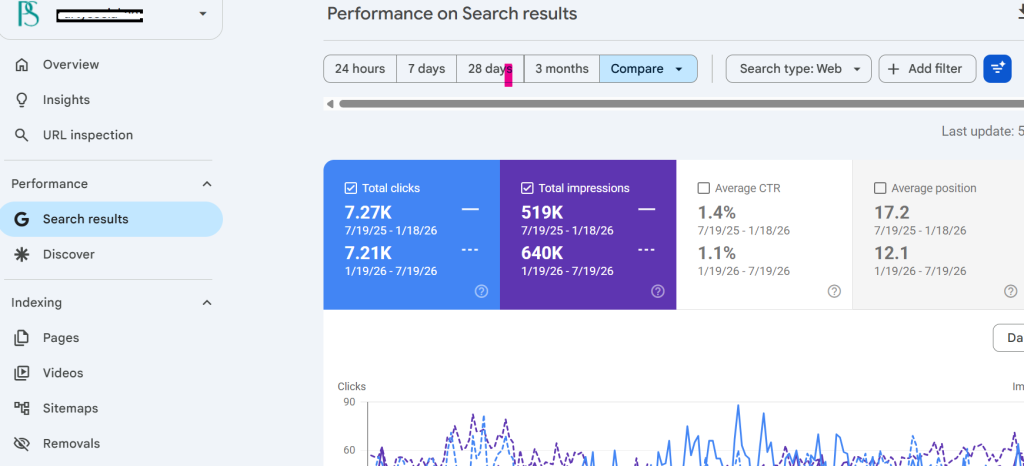Enable the Average CTR checkbox

point(703,188)
